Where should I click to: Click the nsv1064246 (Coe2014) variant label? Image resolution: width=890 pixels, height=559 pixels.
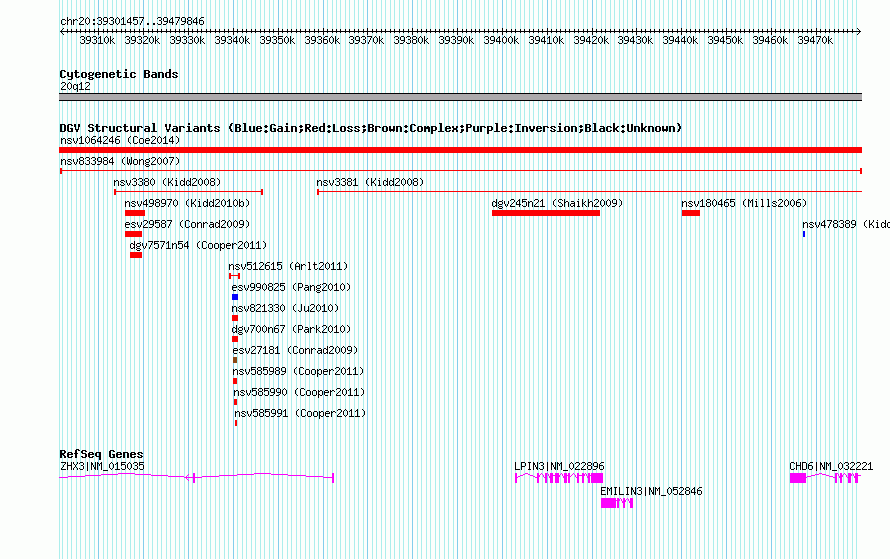[120, 140]
